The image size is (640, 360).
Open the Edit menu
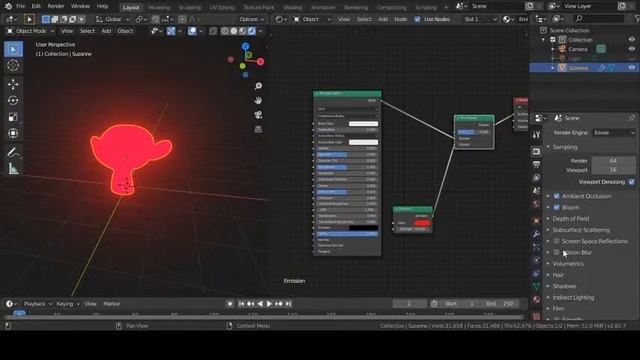coord(36,6)
